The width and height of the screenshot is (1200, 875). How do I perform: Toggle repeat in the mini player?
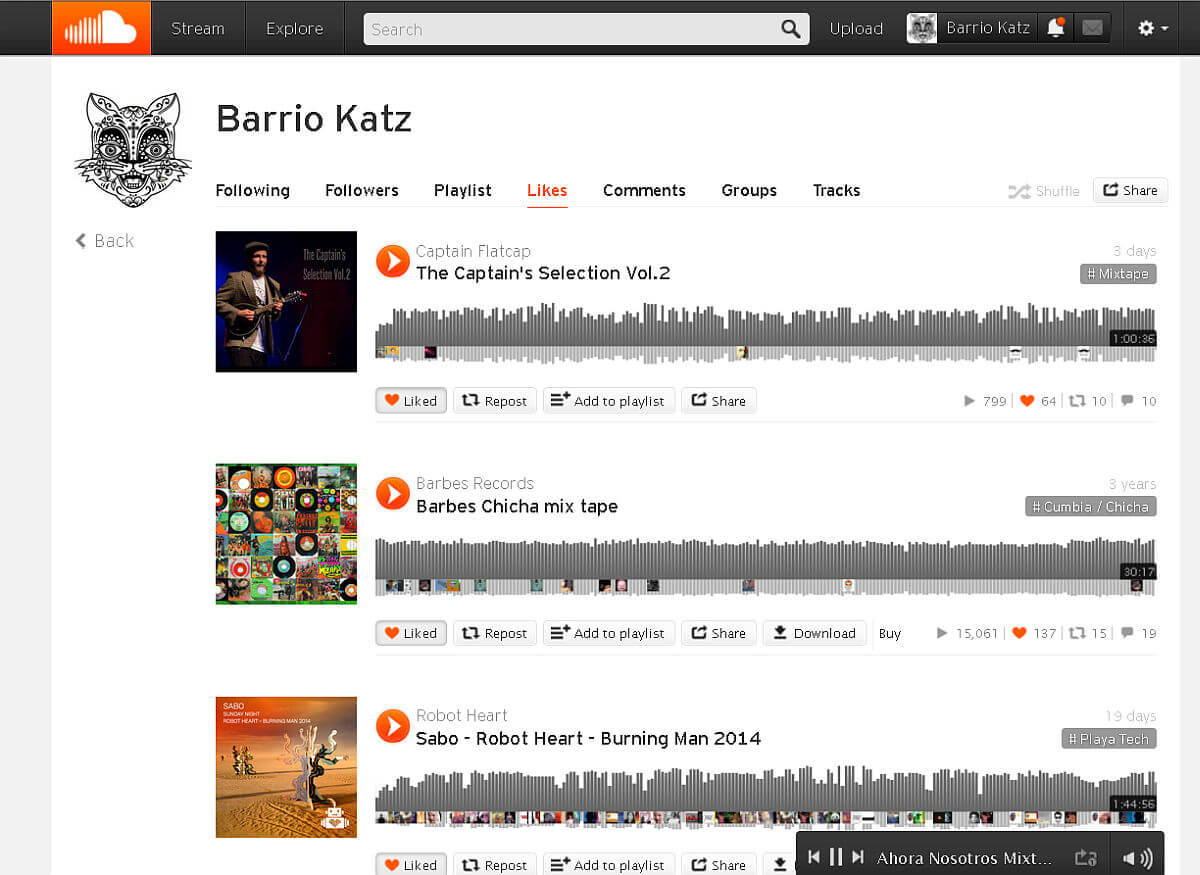[1086, 858]
